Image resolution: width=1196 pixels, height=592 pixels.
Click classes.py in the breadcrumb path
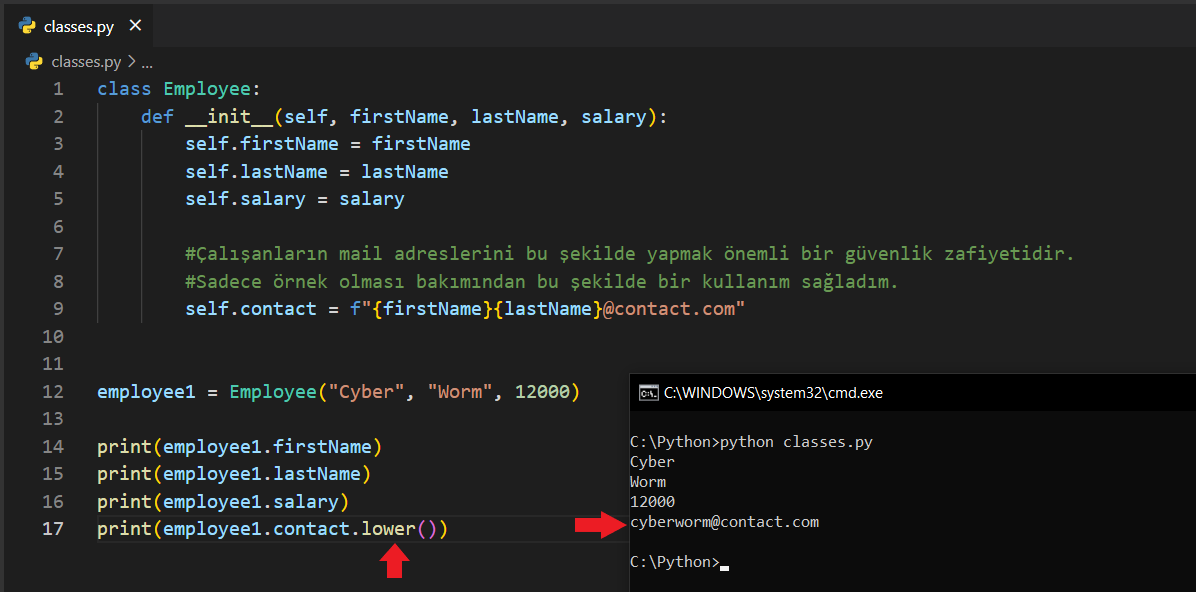point(86,61)
